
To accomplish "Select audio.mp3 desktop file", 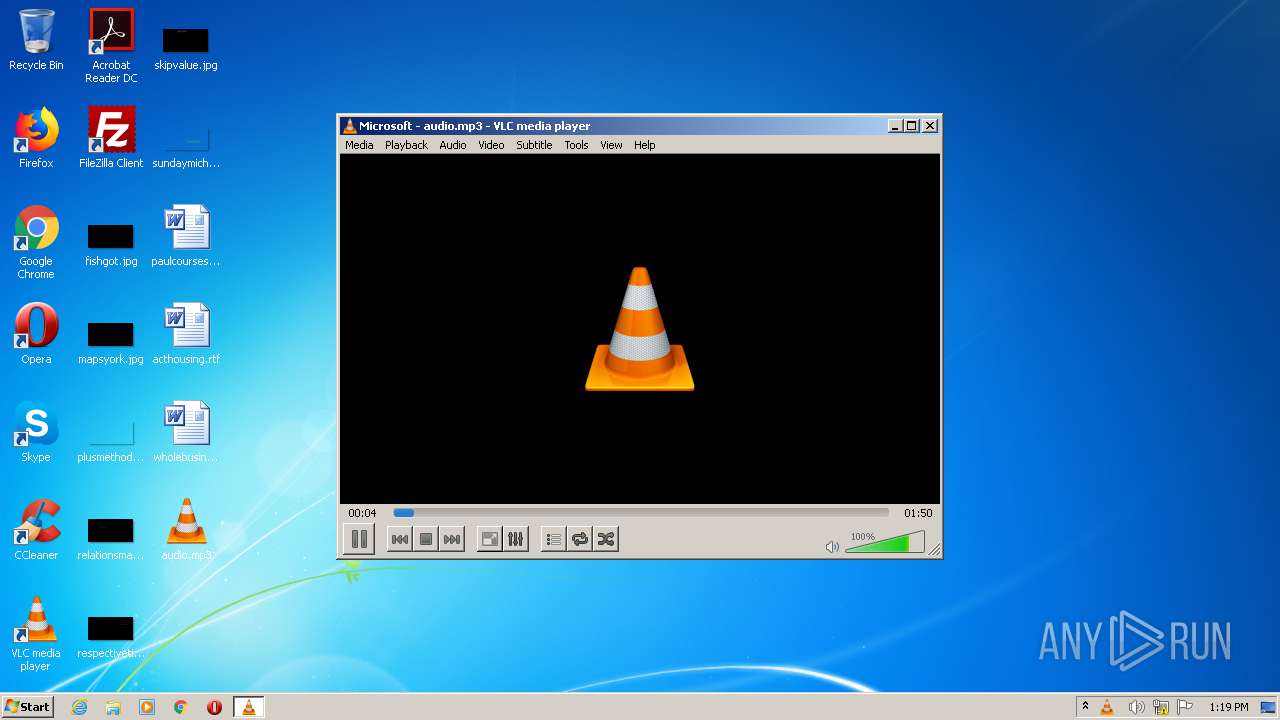I will coord(186,530).
